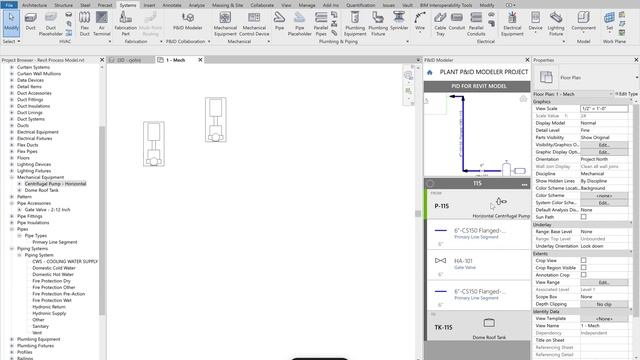Select the Sprinkler tool
Image resolution: width=640 pixels, height=360 pixels.
399,21
